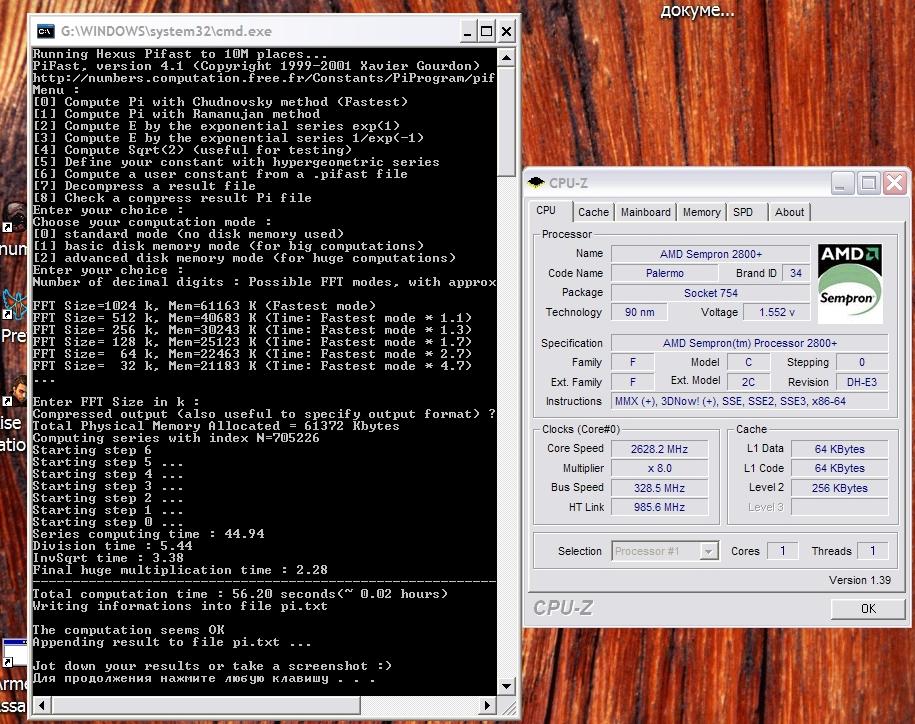This screenshot has height=724, width=915.
Task: Click the OK button in CPU-Z
Action: (x=868, y=608)
